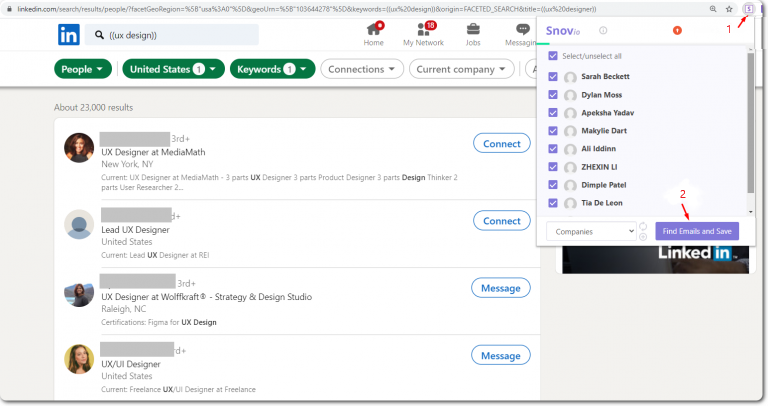Open the Connections filter dropdown
Viewport: 768px width, 406px height.
click(x=362, y=69)
